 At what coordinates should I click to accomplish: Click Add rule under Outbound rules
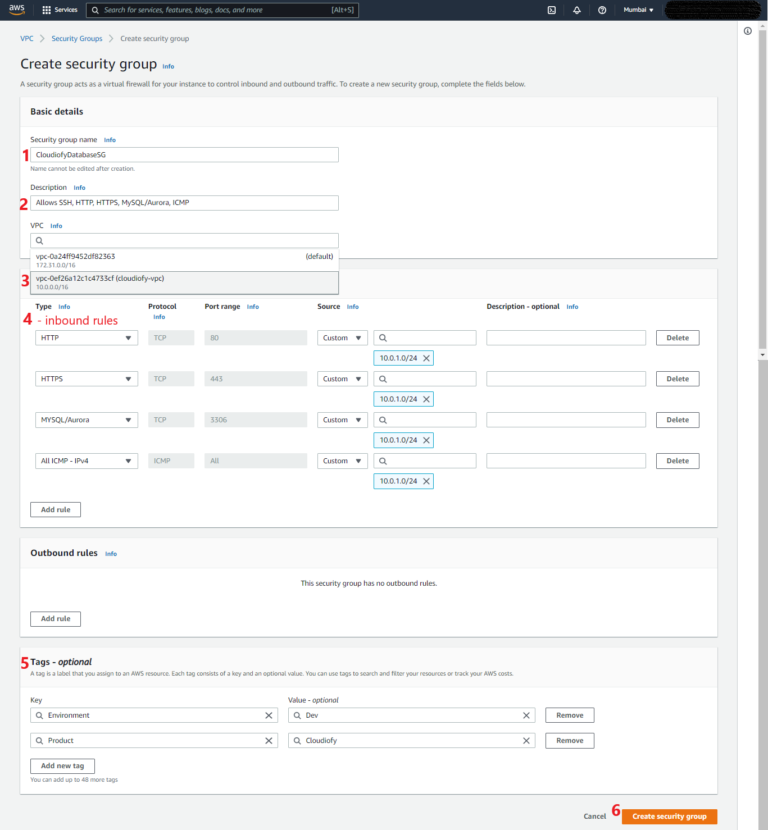pos(54,618)
